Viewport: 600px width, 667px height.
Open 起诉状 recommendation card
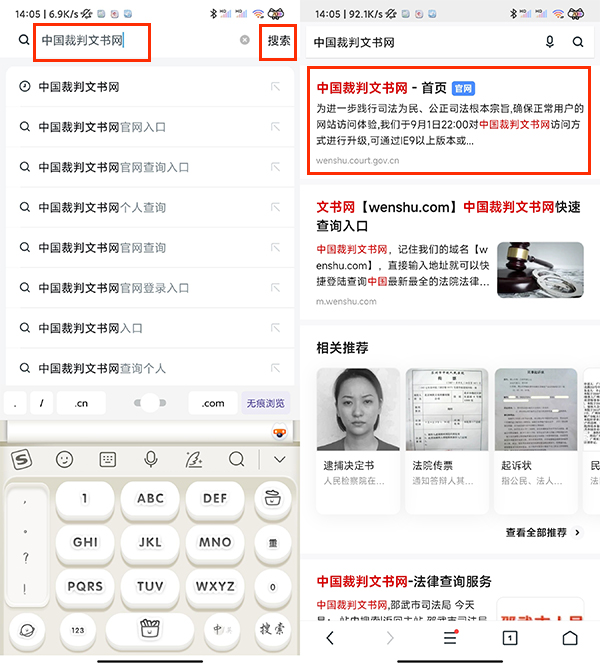click(x=536, y=440)
